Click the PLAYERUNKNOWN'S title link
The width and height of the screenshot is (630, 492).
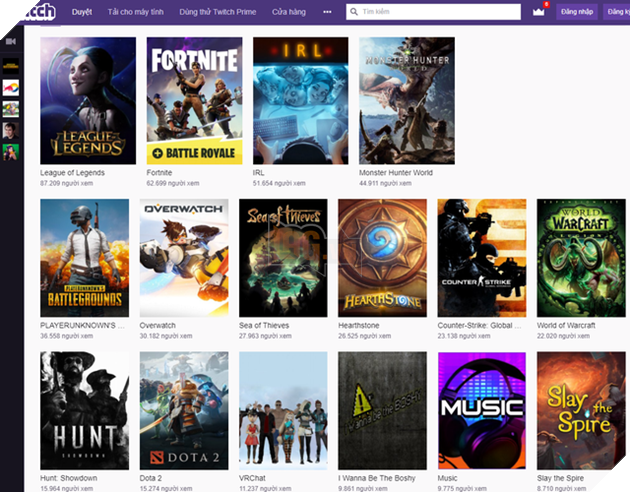pos(82,325)
